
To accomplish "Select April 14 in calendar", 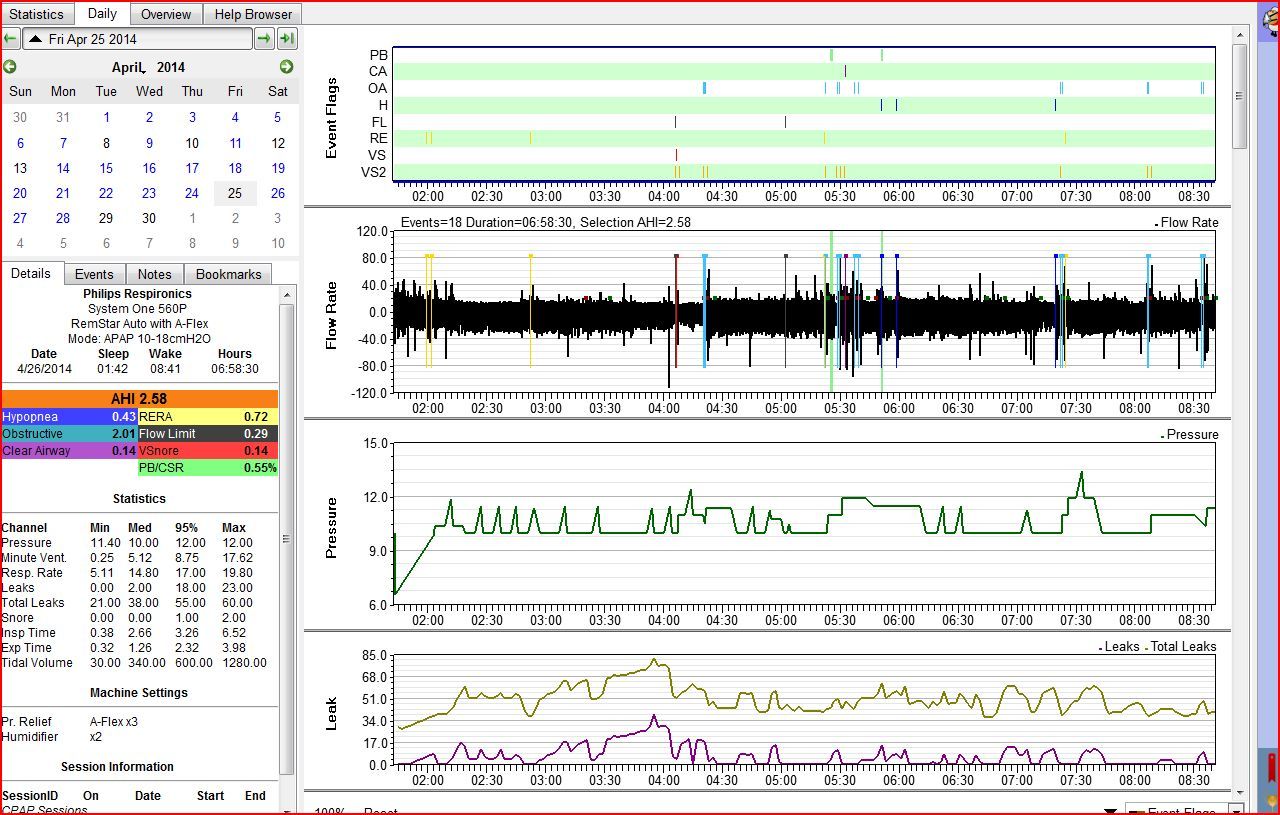I will pyautogui.click(x=63, y=168).
